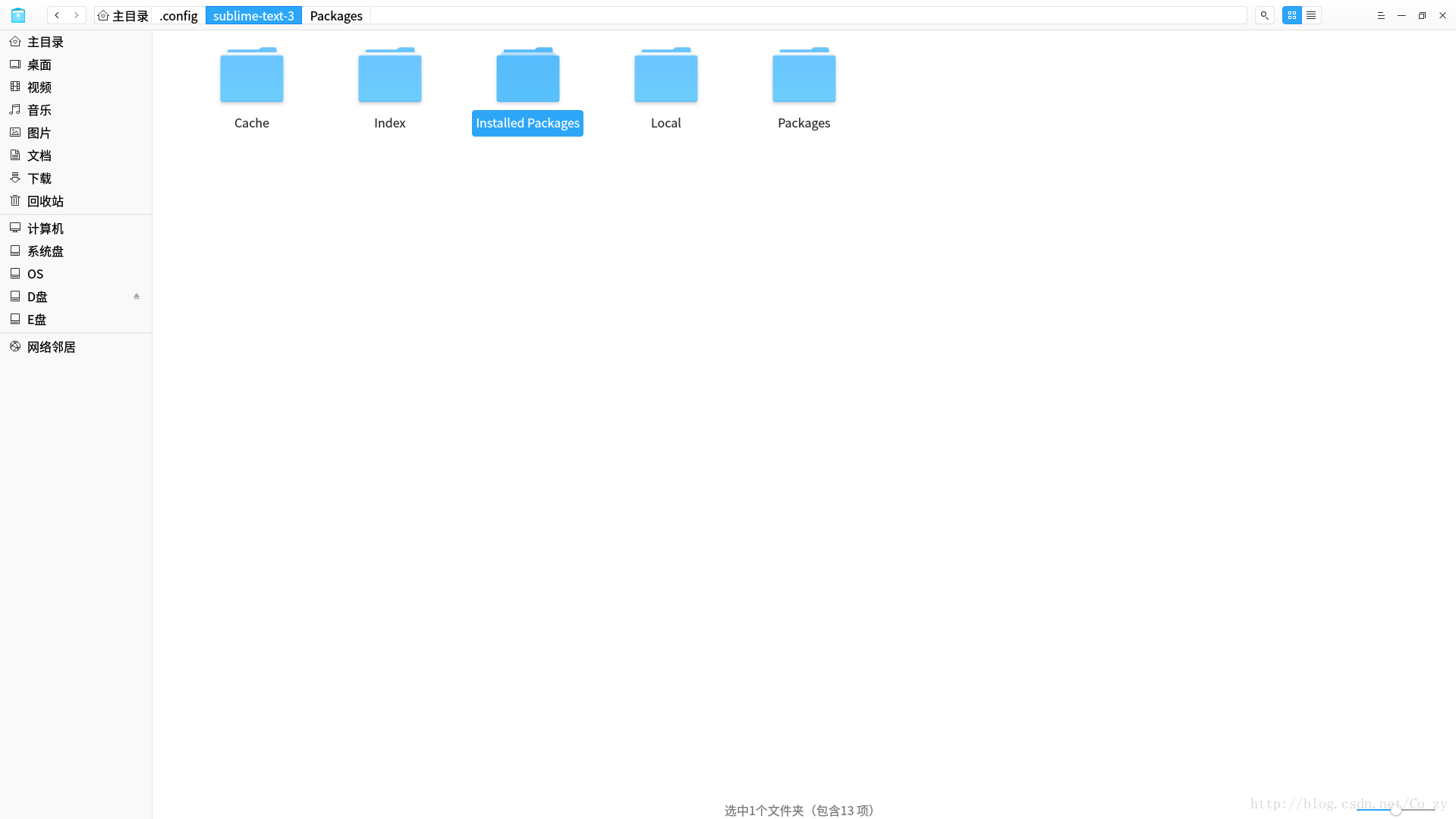
Task: Open 网络邻居 in sidebar
Action: 76,347
